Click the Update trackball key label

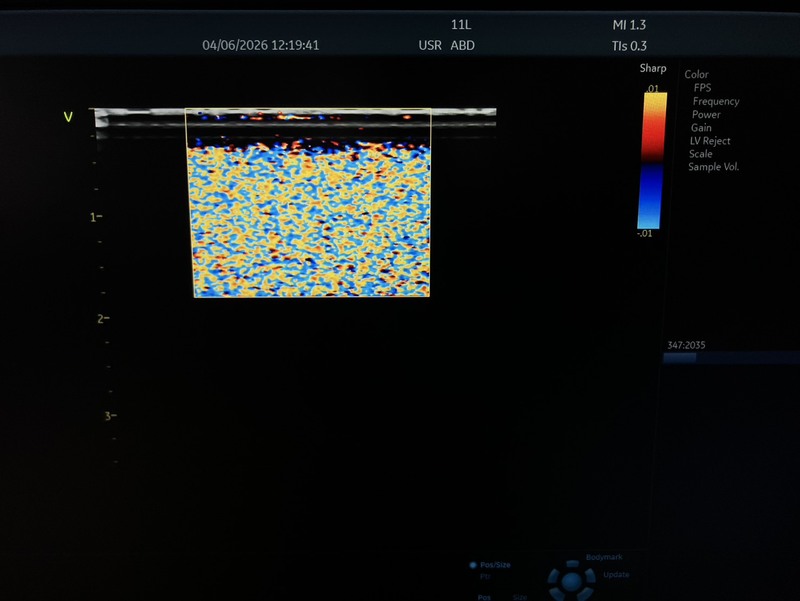coord(615,575)
